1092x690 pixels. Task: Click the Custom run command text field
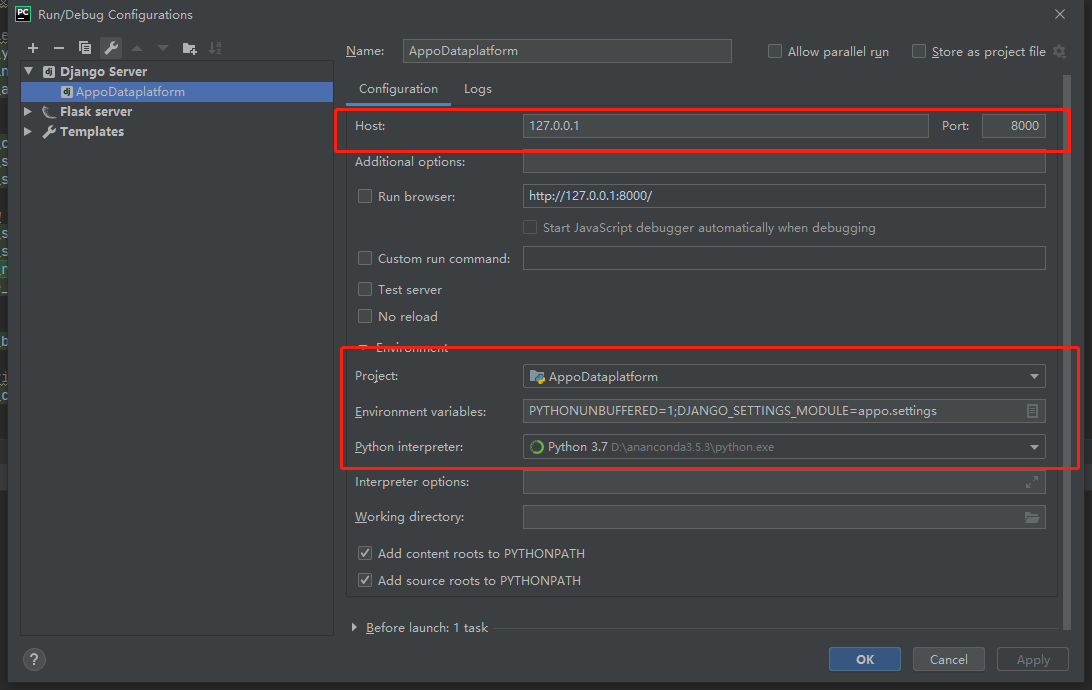pos(784,258)
